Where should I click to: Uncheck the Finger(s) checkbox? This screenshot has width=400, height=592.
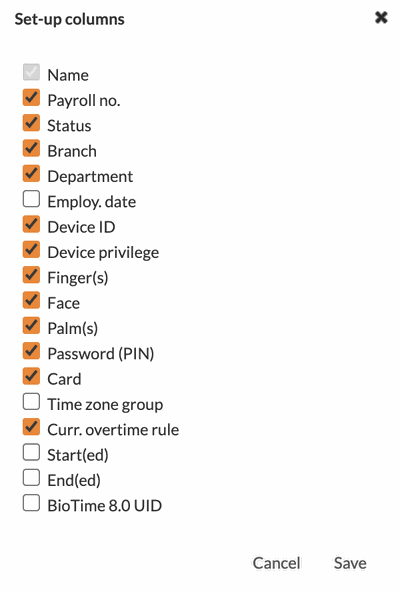[31, 274]
